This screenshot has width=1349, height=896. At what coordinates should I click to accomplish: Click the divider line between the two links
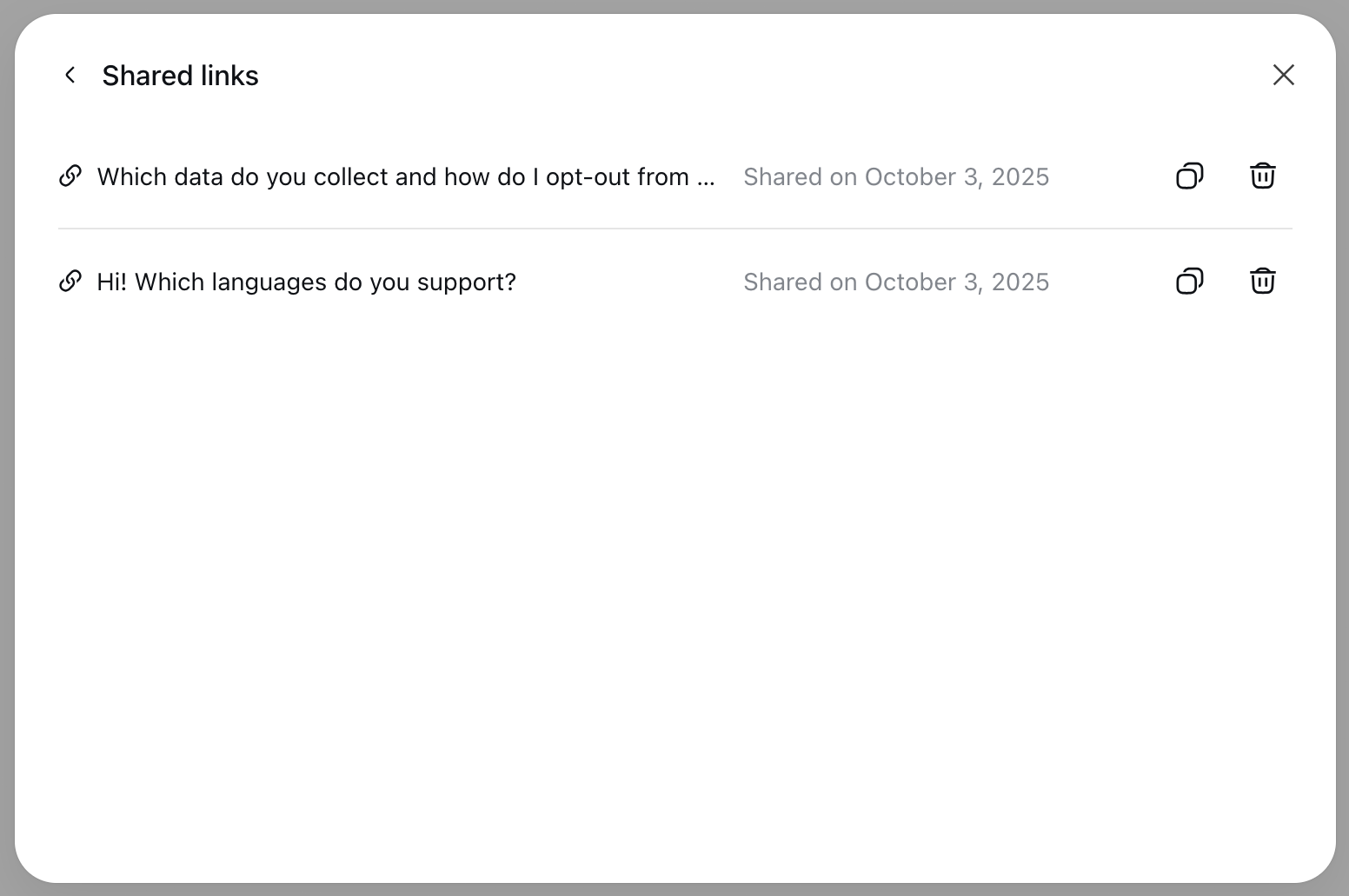point(674,229)
